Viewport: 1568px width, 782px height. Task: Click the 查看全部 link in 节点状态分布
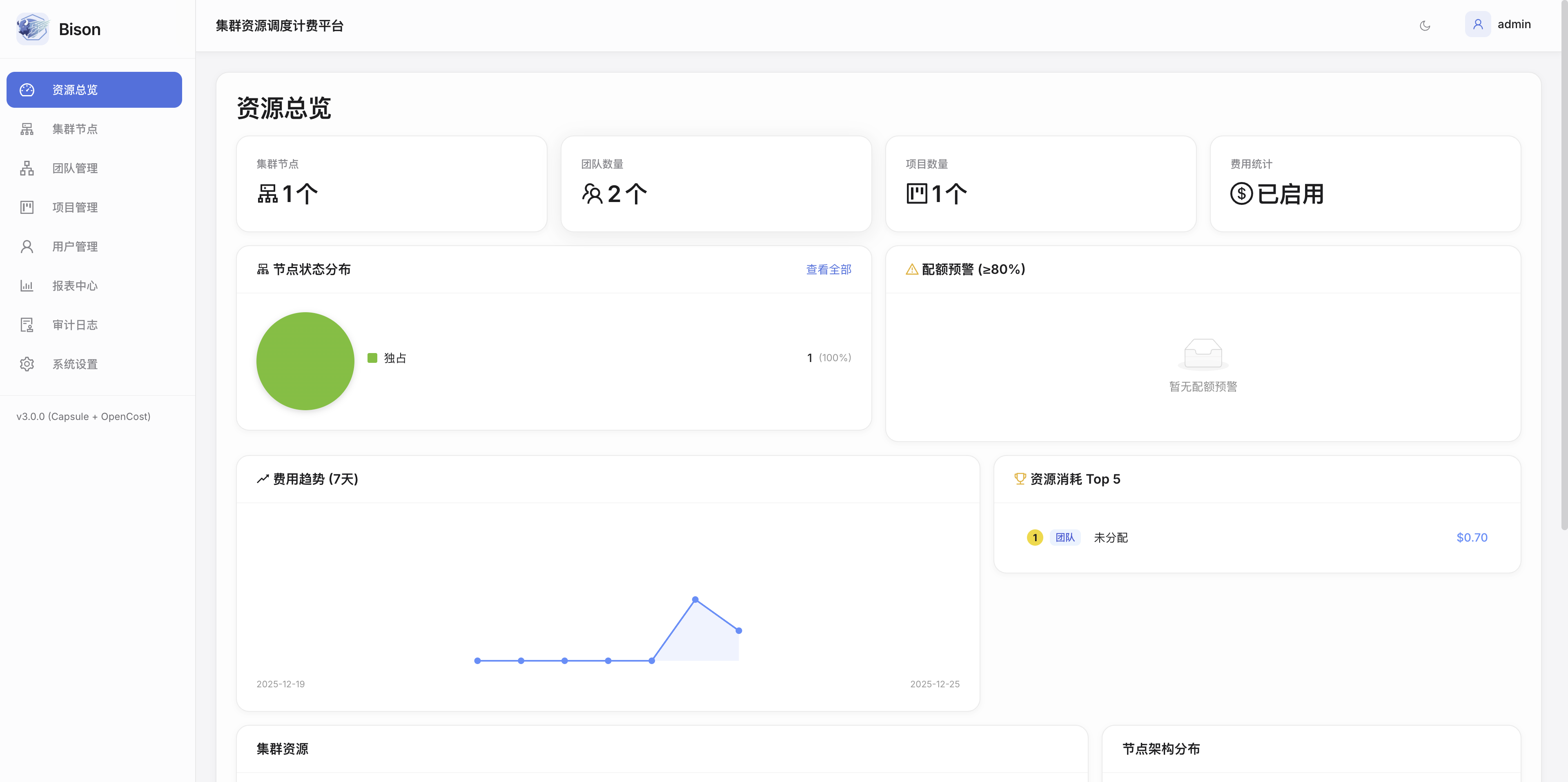828,269
